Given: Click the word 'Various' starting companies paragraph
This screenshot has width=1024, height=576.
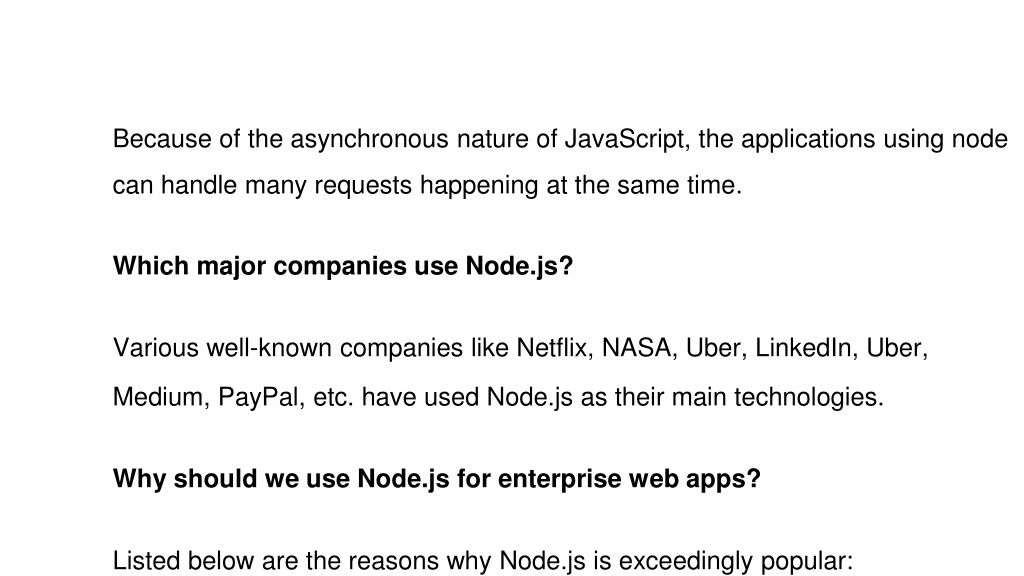Looking at the screenshot, I should pyautogui.click(x=155, y=348).
